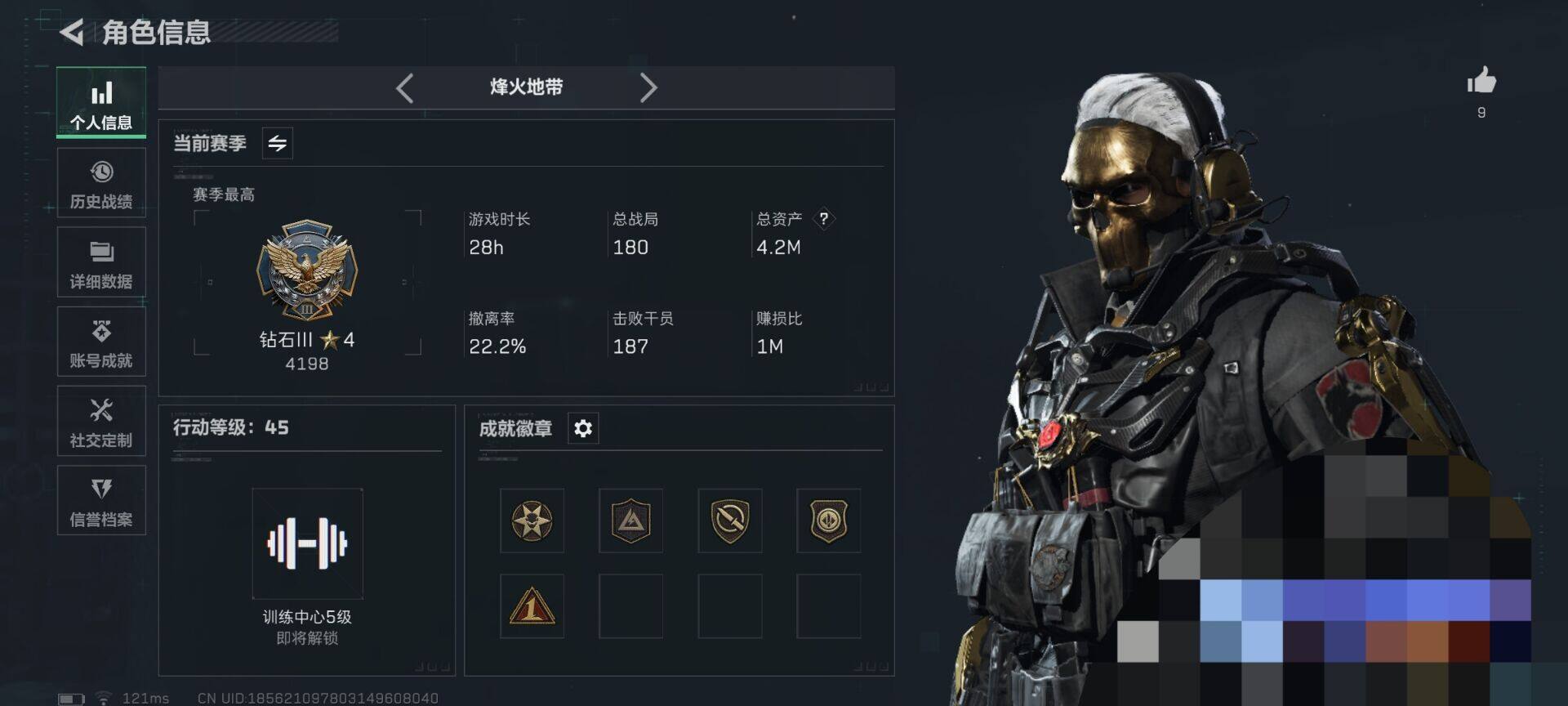Click the thumbs-up like icon

tap(1481, 80)
